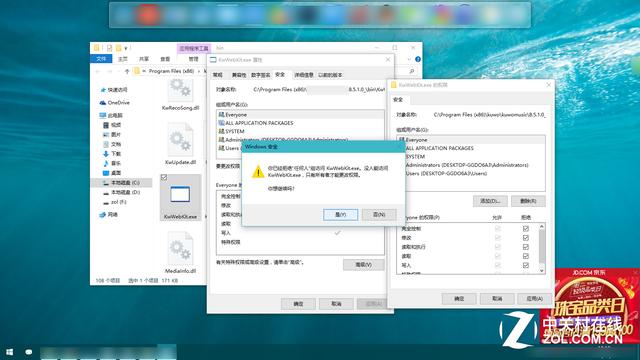Image resolution: width=640 pixels, height=360 pixels.
Task: Select Administrators row in permissions window
Action: [471, 165]
